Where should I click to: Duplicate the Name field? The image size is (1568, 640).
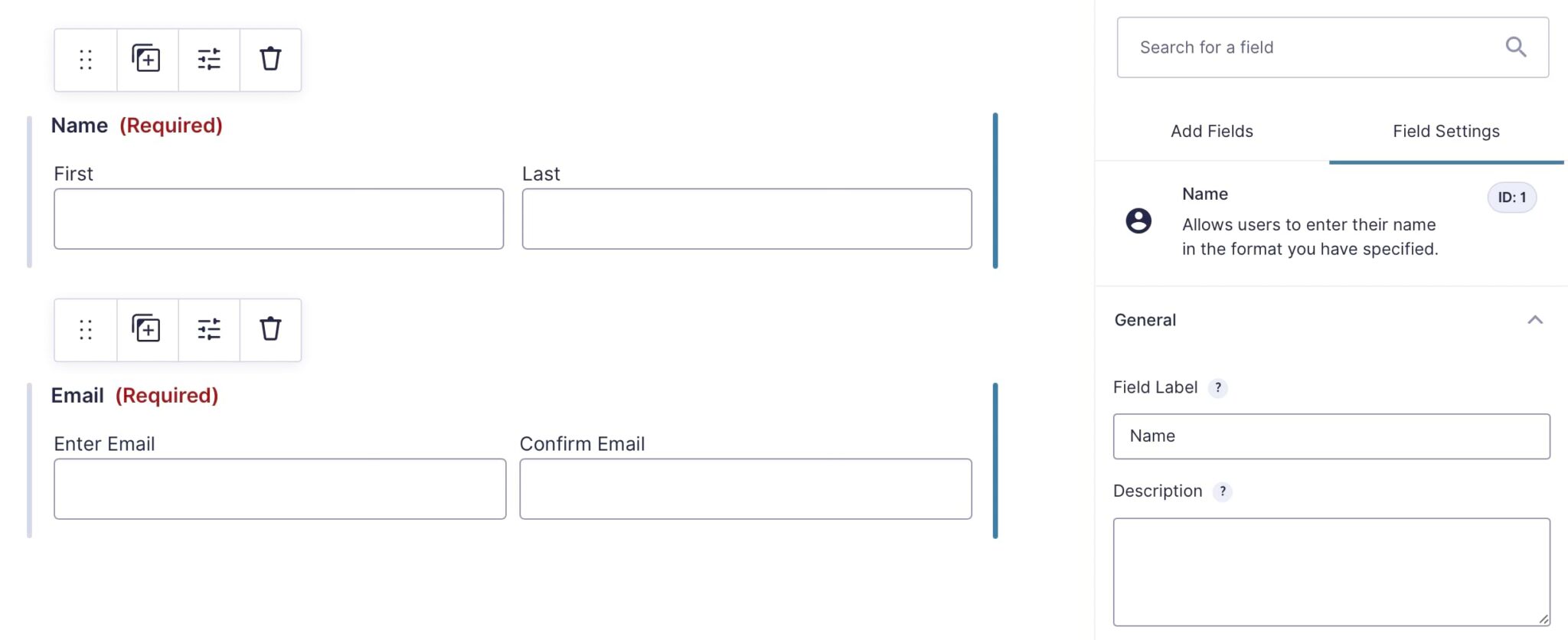click(146, 59)
